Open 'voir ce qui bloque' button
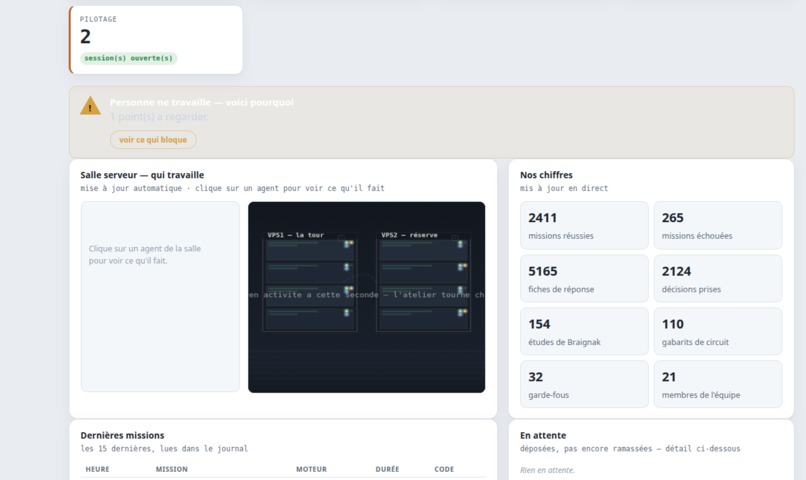The width and height of the screenshot is (806, 480). tap(153, 140)
